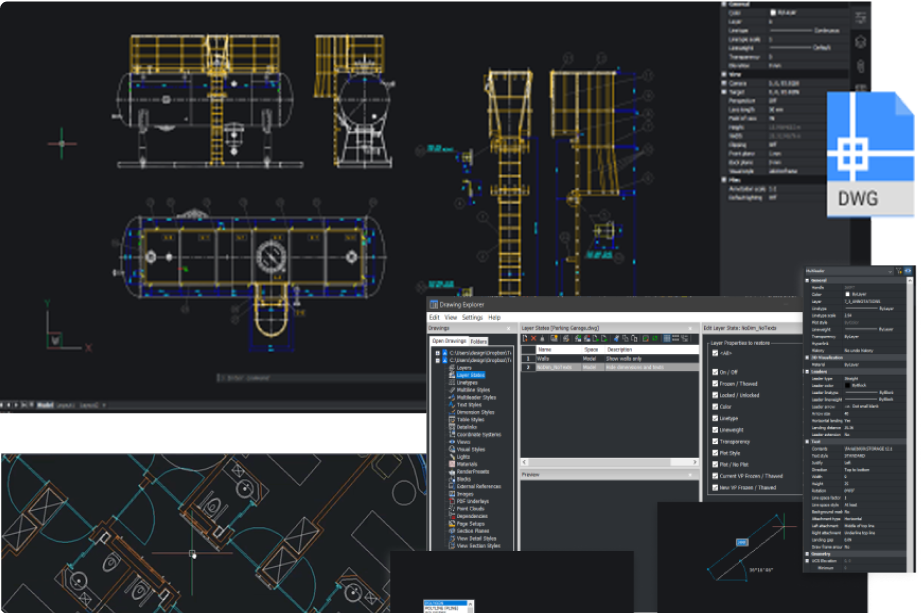Collapse the second drawing path node
Screen dimensions: 924x613
[437, 360]
